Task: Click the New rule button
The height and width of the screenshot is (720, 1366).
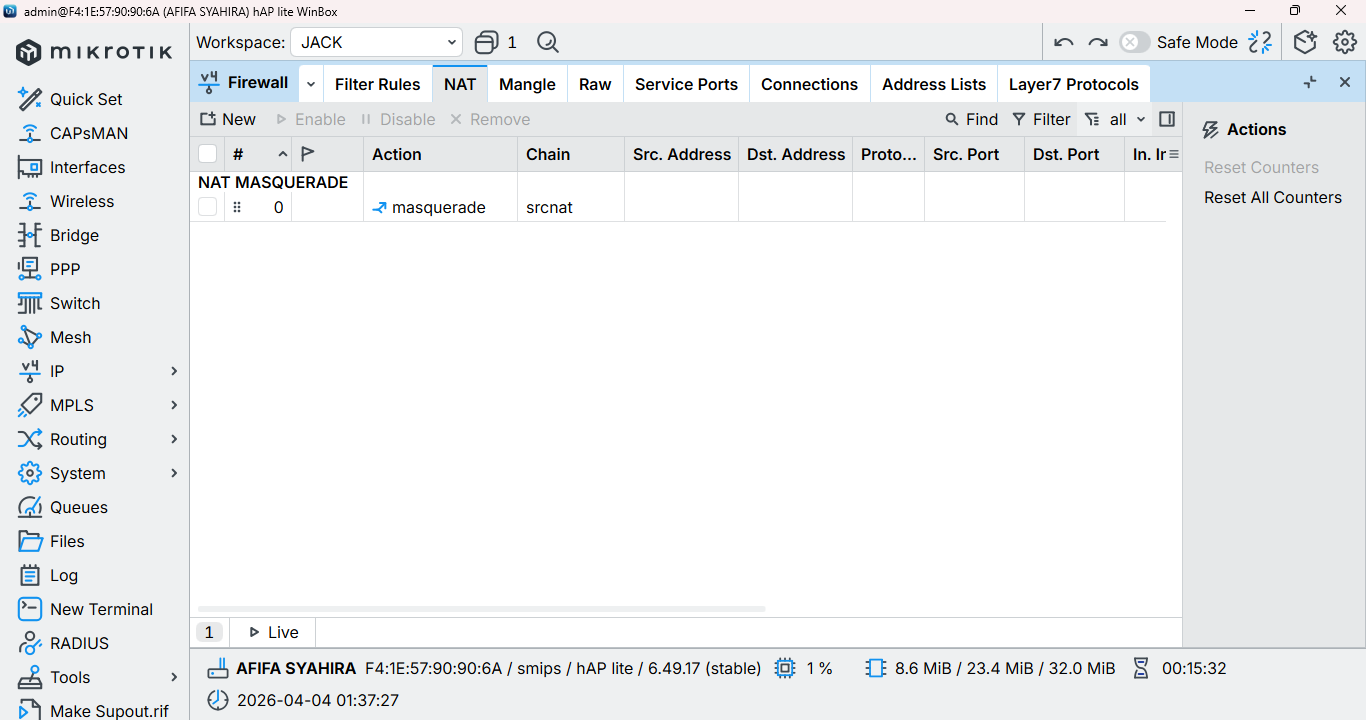Action: click(228, 119)
